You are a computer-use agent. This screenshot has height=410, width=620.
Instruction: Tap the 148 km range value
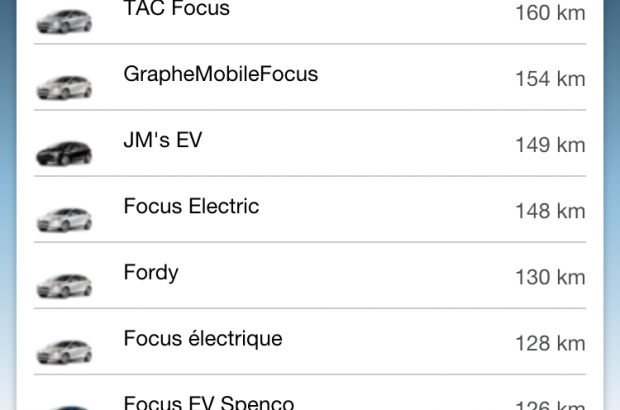pos(549,211)
